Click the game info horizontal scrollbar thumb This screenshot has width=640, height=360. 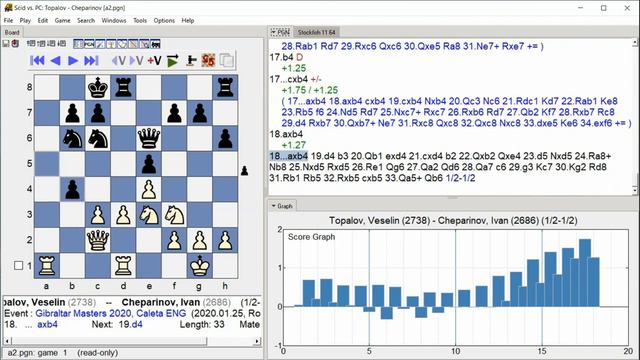pyautogui.click(x=109, y=341)
